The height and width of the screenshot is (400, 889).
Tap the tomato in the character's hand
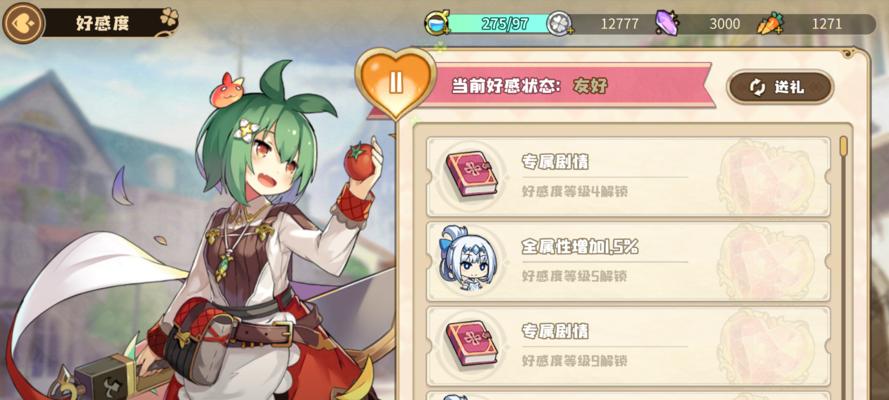[359, 161]
